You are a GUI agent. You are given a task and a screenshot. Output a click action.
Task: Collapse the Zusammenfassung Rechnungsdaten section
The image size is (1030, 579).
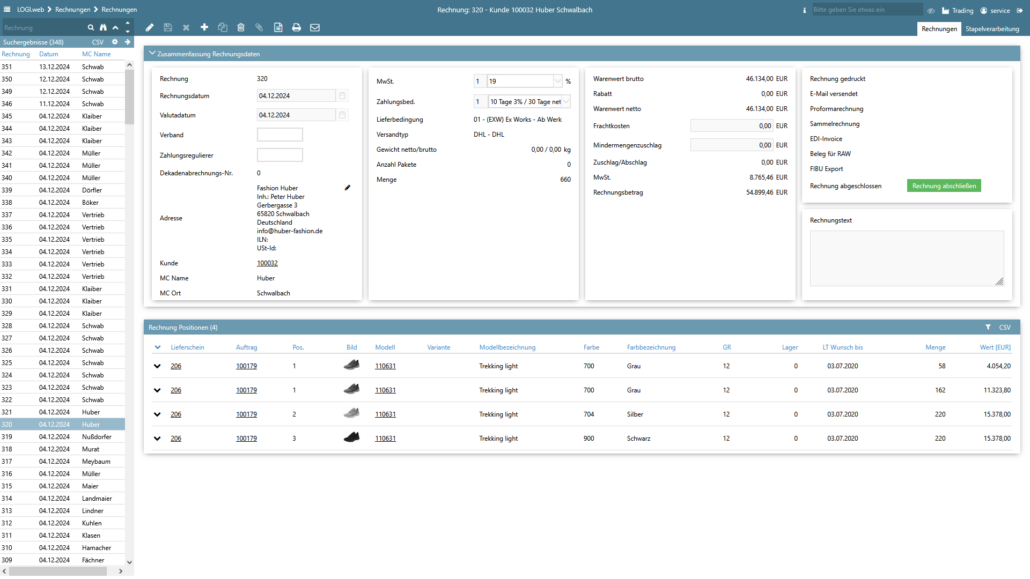[x=152, y=52]
